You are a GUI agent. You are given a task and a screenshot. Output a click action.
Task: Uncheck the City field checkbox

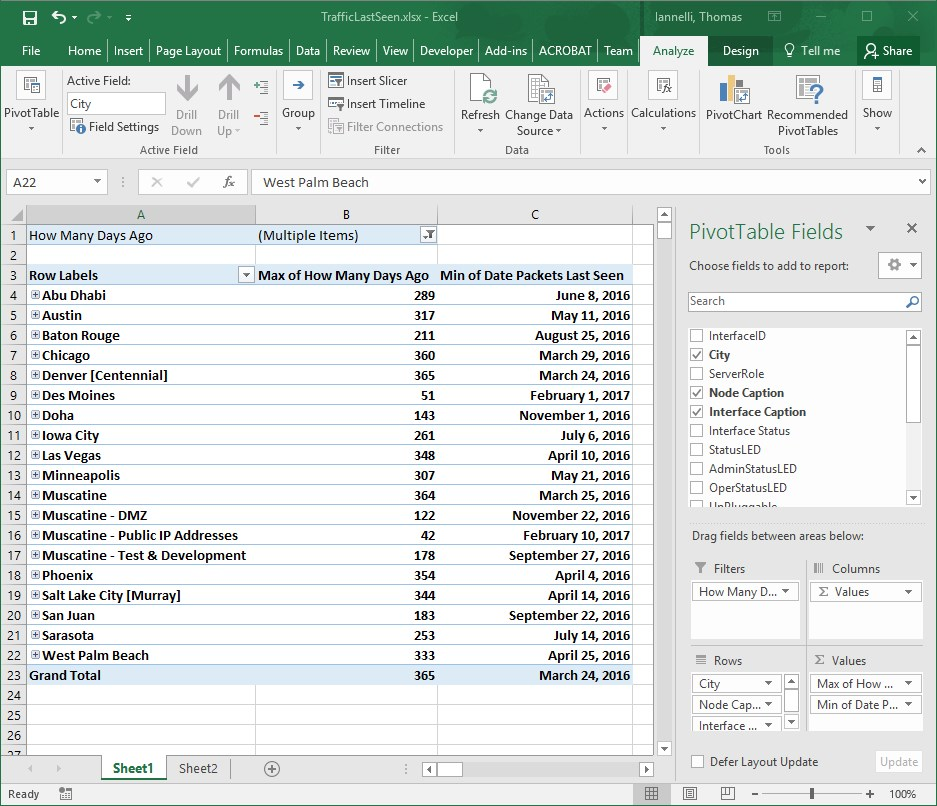(x=697, y=355)
